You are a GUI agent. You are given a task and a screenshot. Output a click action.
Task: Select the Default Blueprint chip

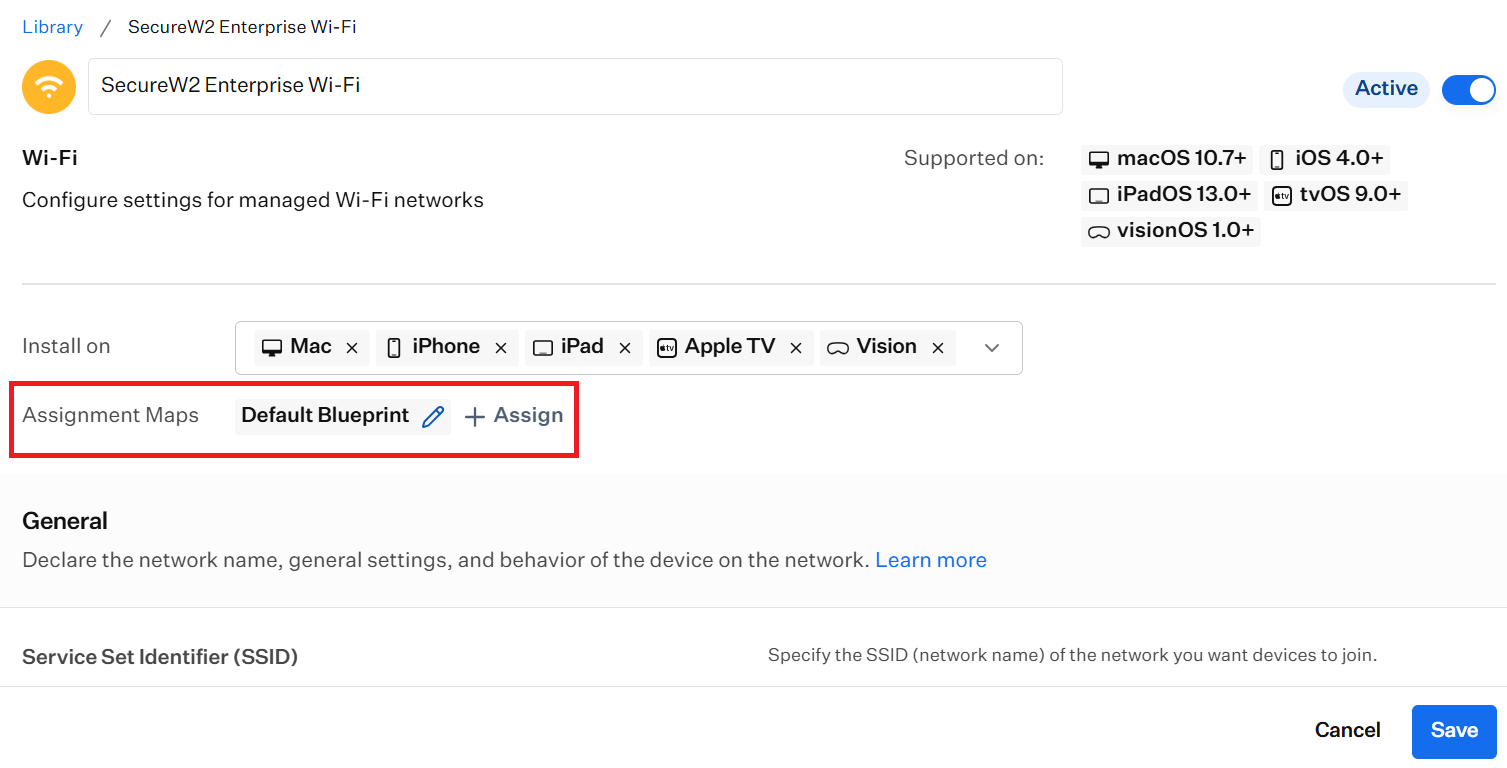[x=325, y=416]
